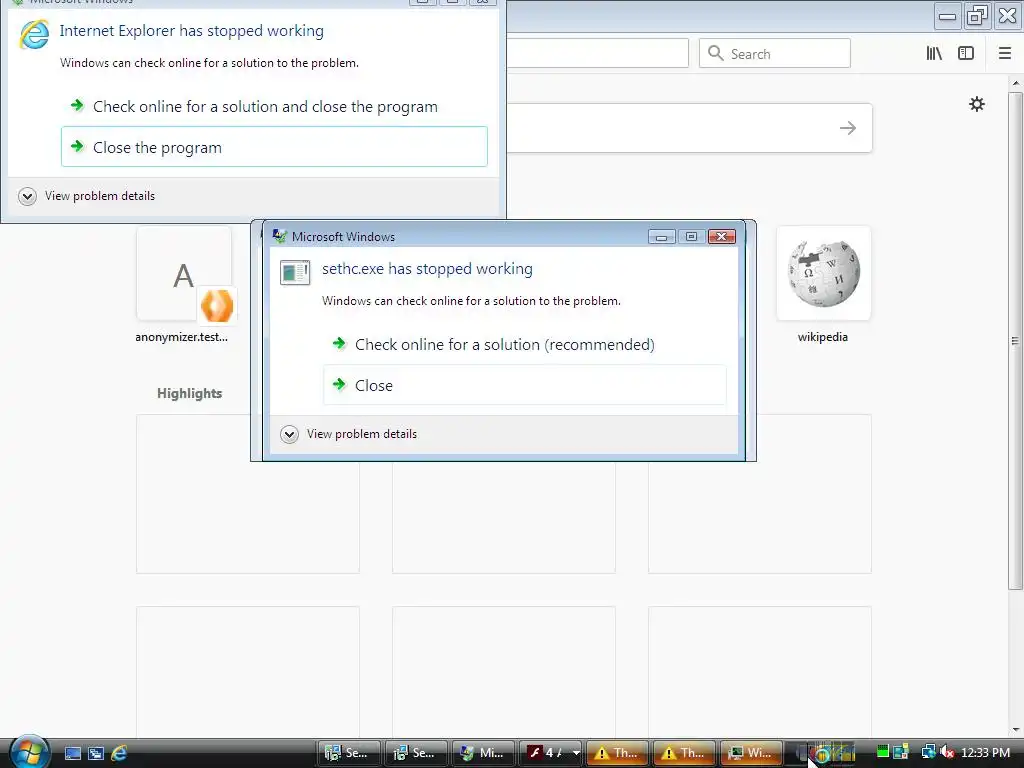Launch Internet Explorer from quick launch
The image size is (1024, 768).
tap(119, 753)
